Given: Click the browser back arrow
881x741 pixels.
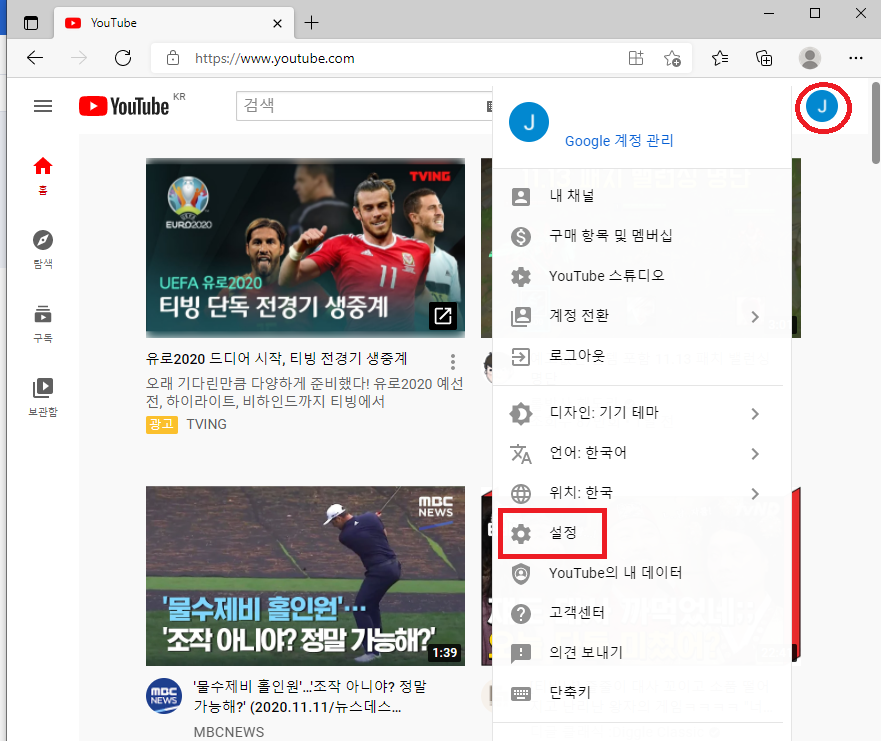Looking at the screenshot, I should (x=35, y=58).
